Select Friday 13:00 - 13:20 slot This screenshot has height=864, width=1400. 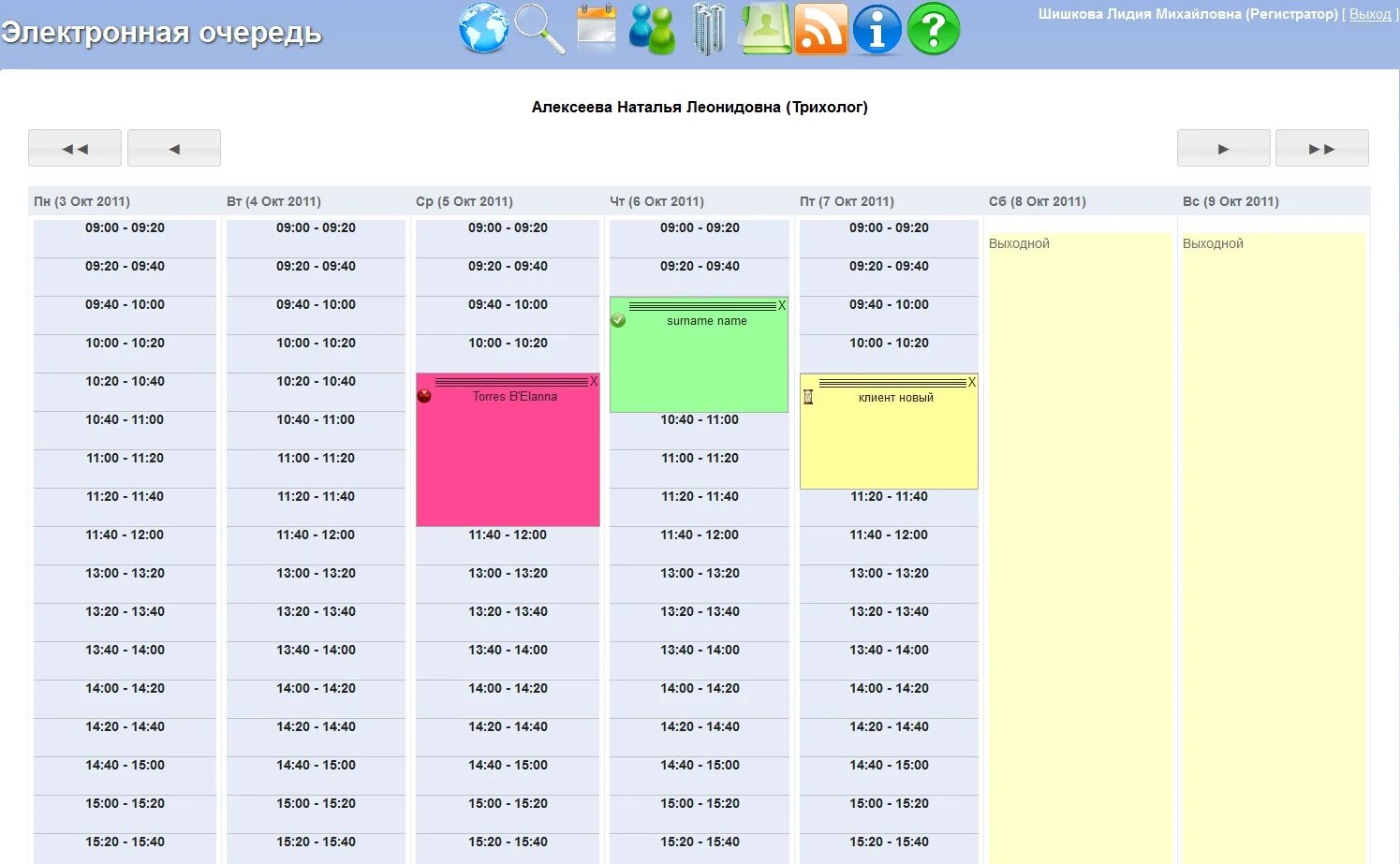(x=889, y=583)
